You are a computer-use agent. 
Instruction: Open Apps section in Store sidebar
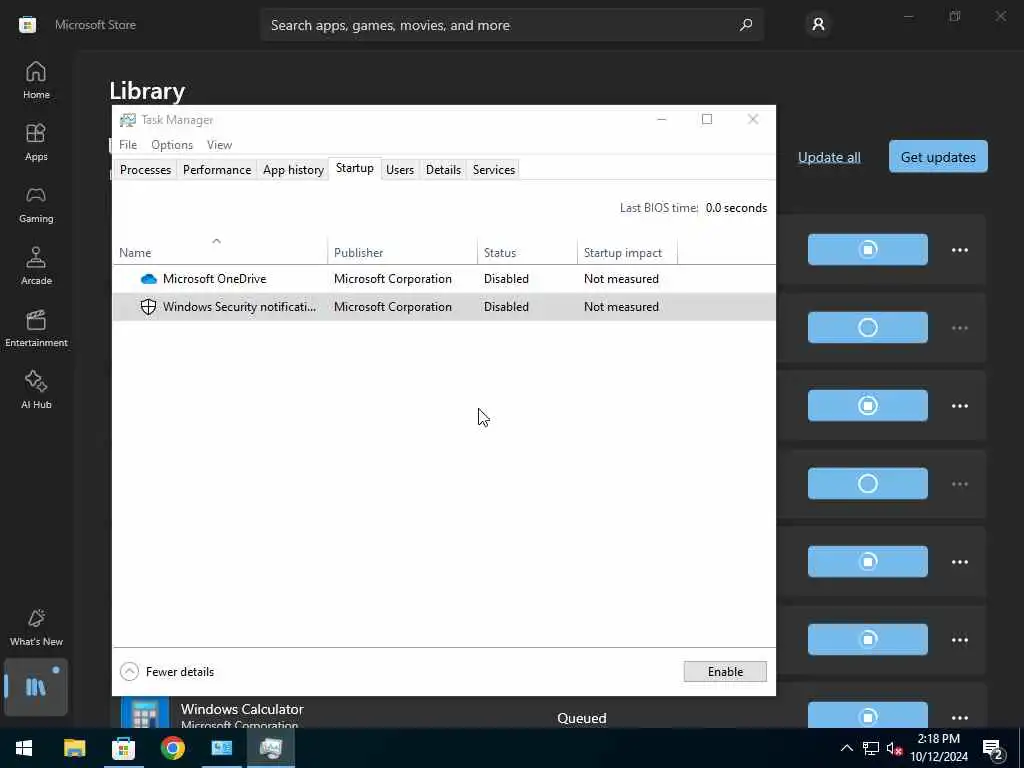(36, 142)
